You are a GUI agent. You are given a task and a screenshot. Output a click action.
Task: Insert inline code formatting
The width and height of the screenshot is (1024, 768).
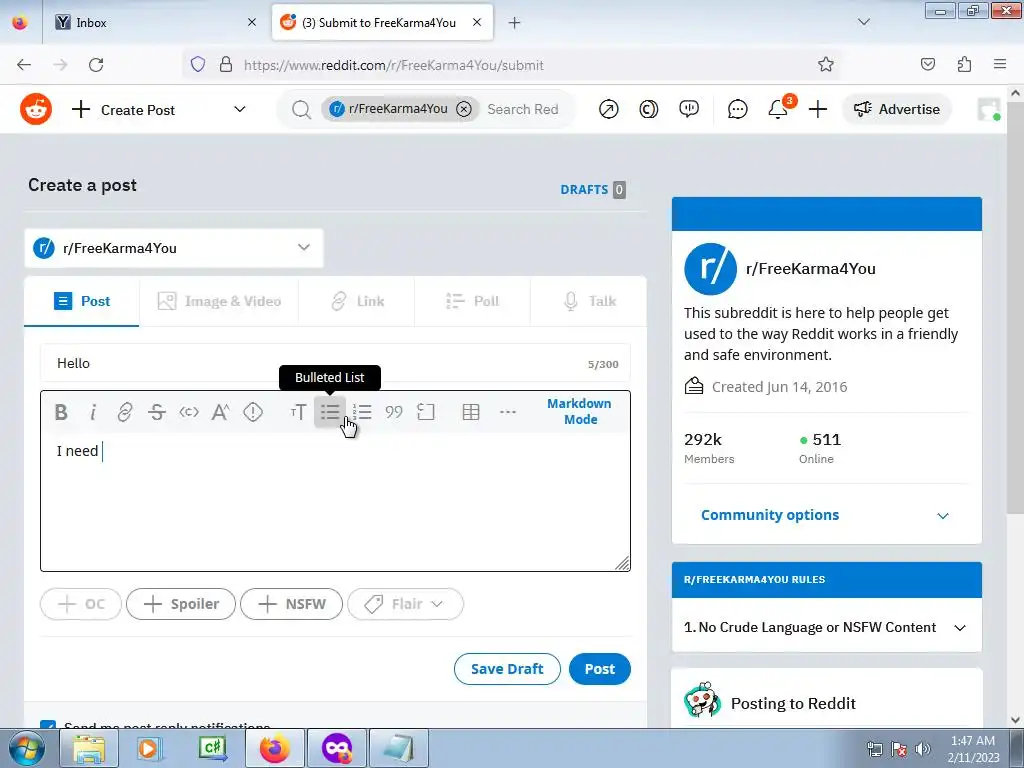[189, 412]
